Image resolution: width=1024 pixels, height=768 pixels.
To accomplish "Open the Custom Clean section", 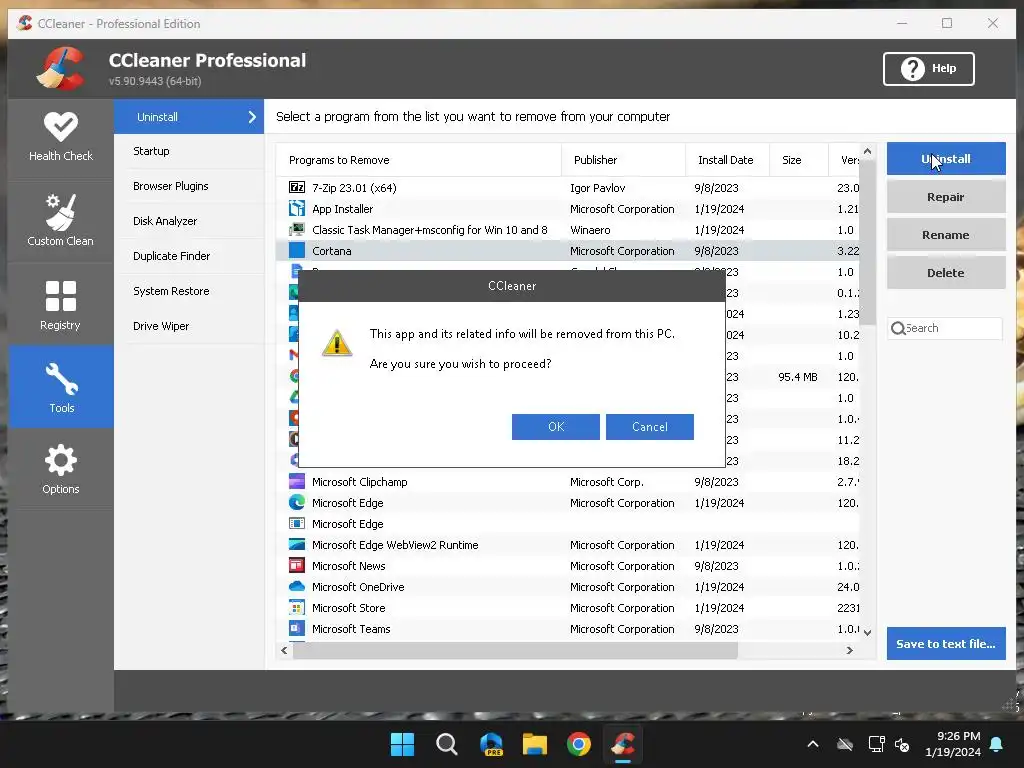I will (x=61, y=221).
